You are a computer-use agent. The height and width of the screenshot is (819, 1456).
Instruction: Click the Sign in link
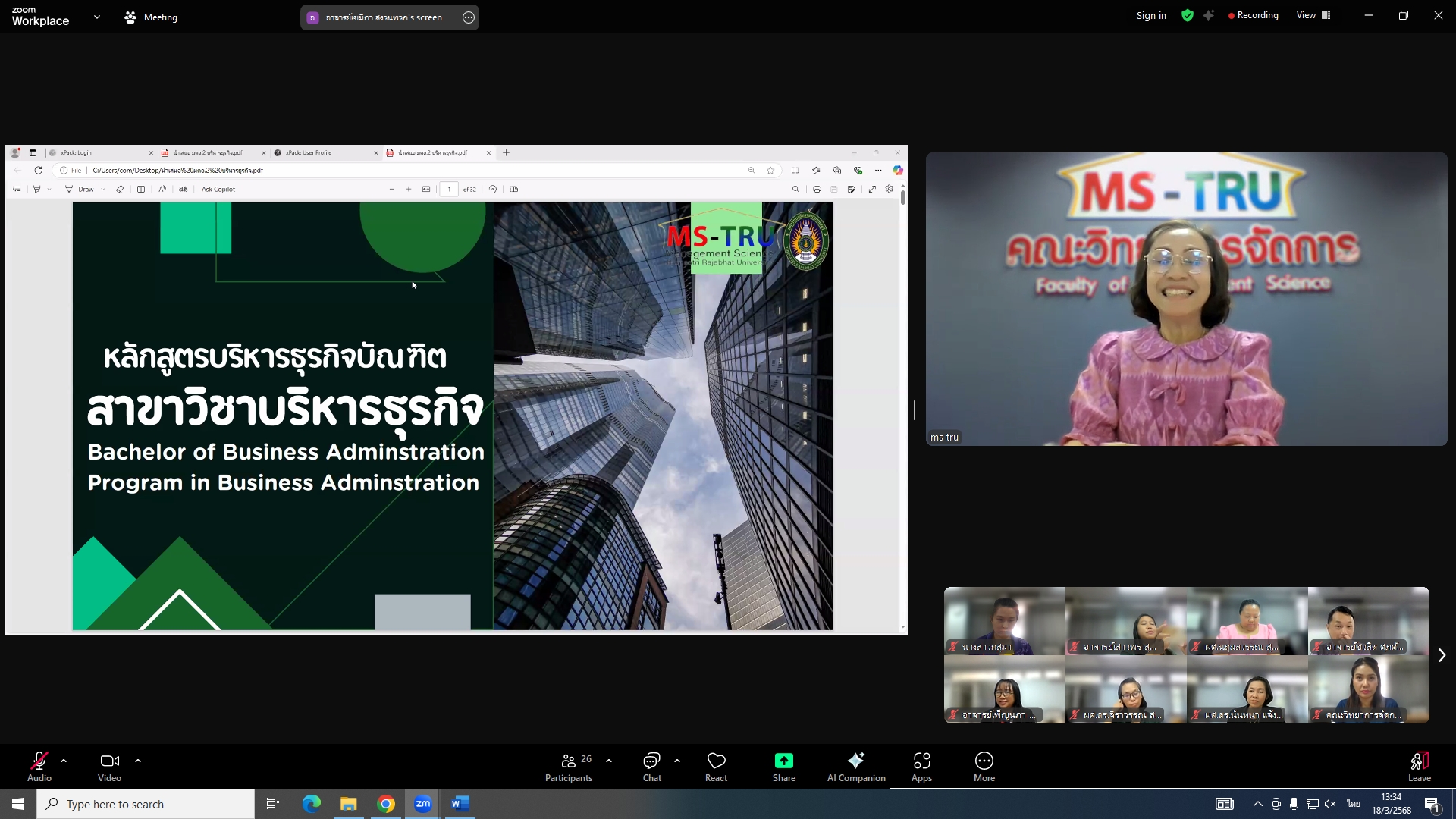1150,15
